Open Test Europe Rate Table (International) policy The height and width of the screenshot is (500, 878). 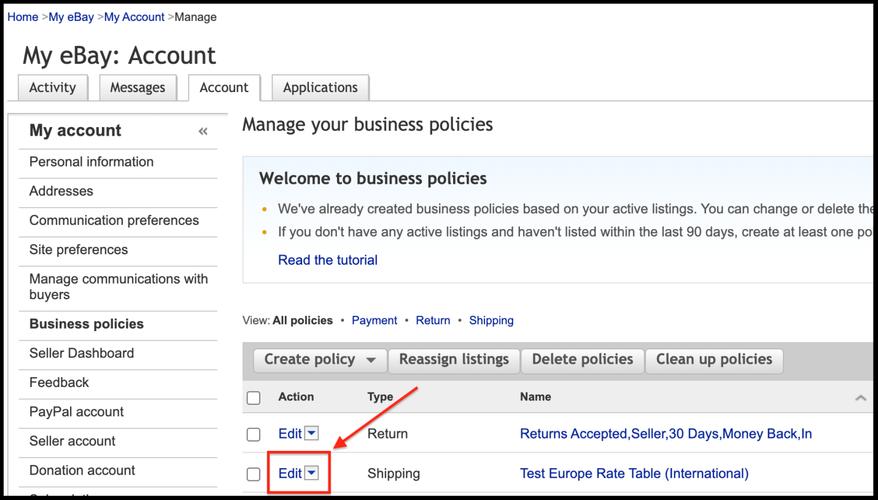click(x=634, y=474)
